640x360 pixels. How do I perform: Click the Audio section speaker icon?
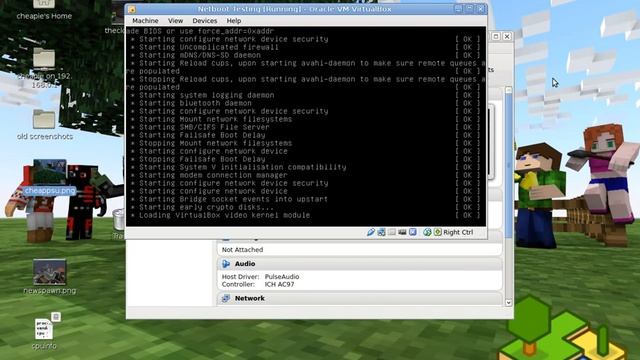[x=226, y=264]
